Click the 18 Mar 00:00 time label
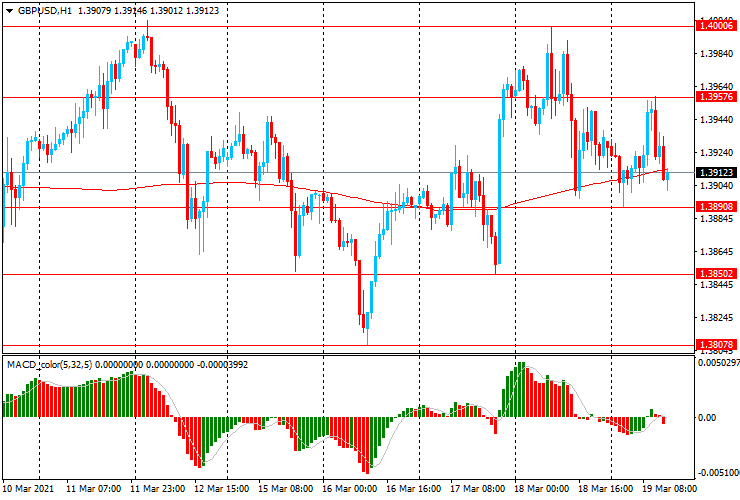The width and height of the screenshot is (740, 500). coord(545,491)
